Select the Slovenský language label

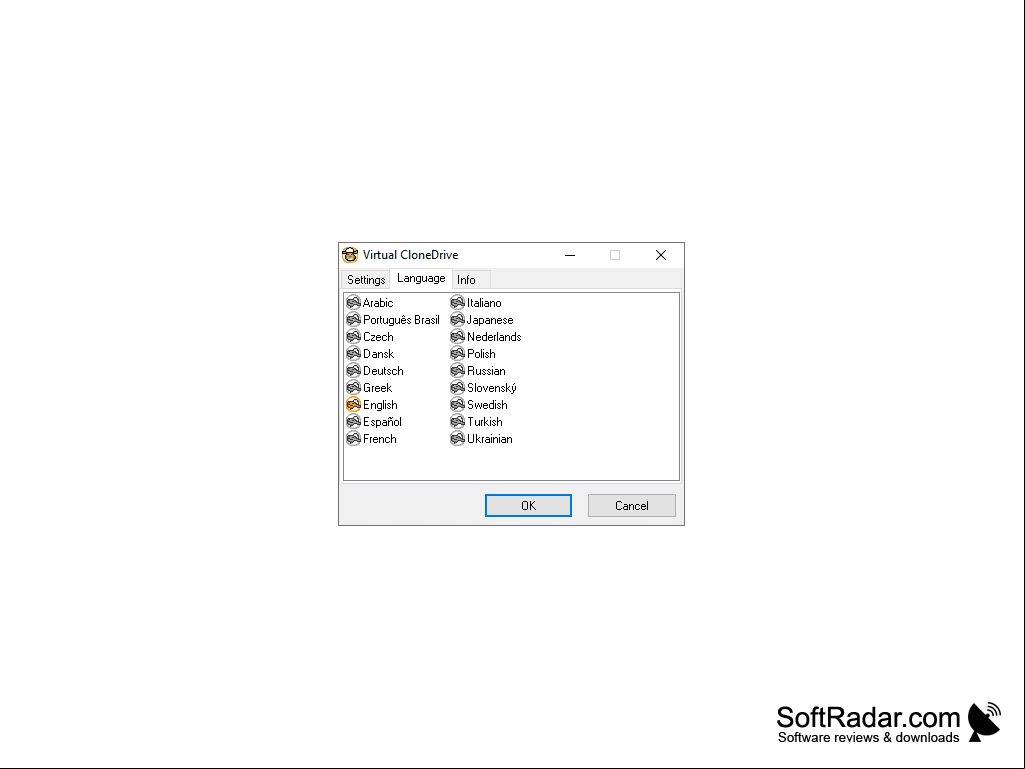tap(492, 388)
